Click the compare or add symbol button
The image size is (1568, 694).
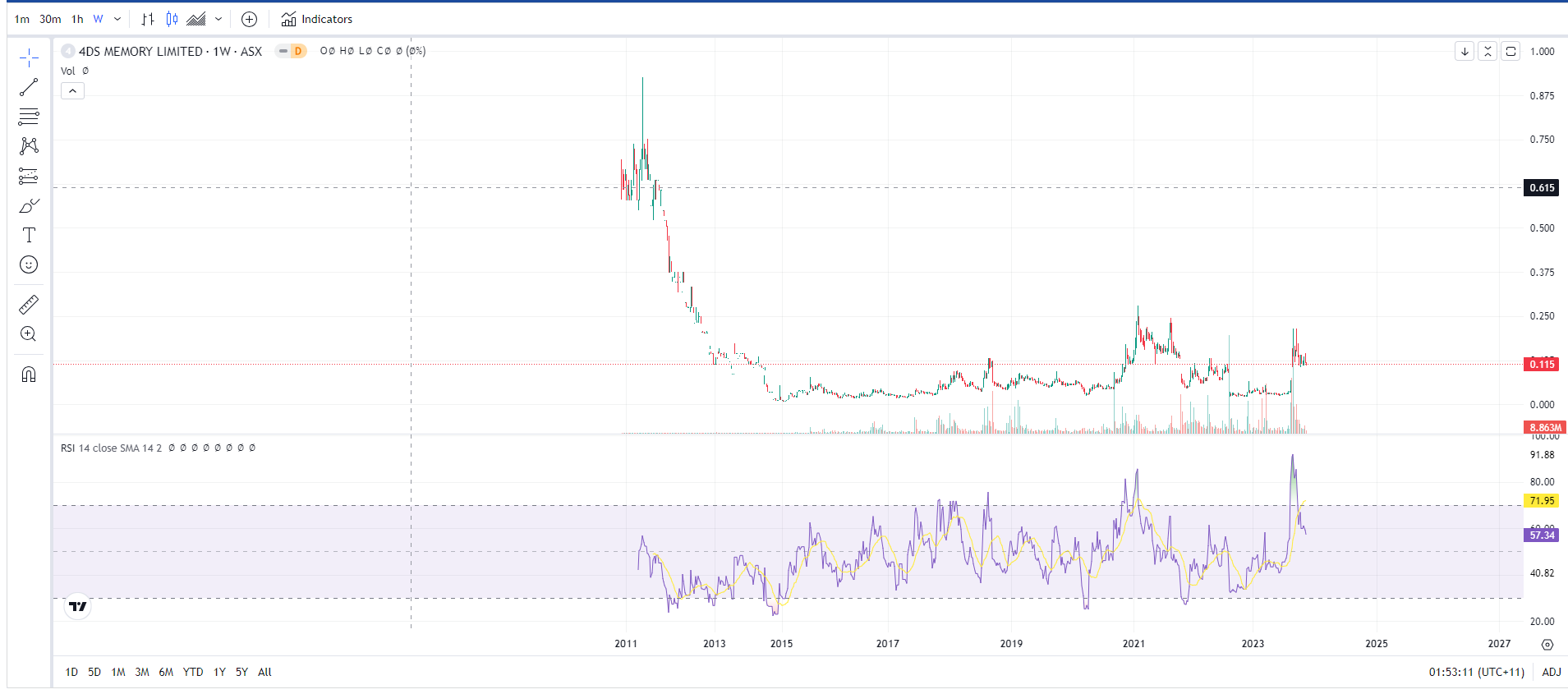[x=250, y=19]
